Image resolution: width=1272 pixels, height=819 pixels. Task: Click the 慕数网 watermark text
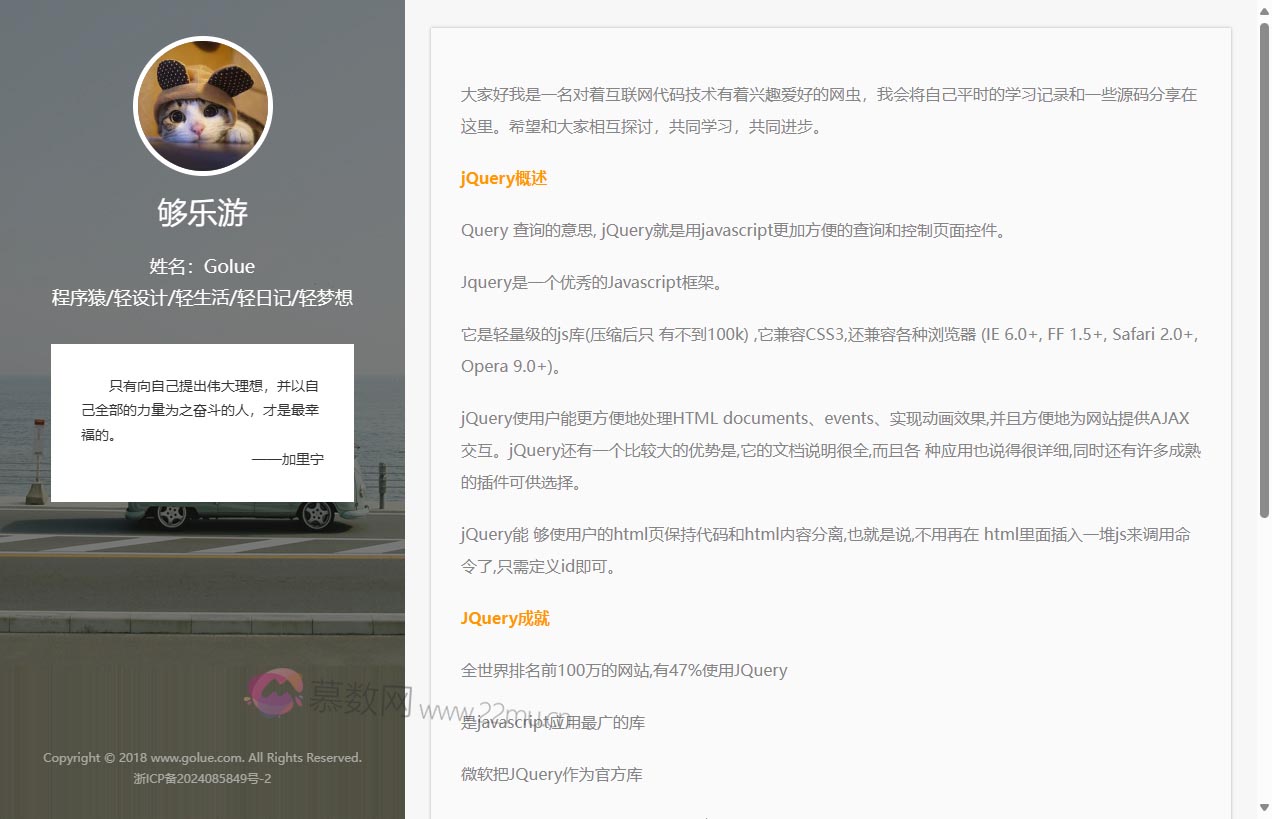360,701
